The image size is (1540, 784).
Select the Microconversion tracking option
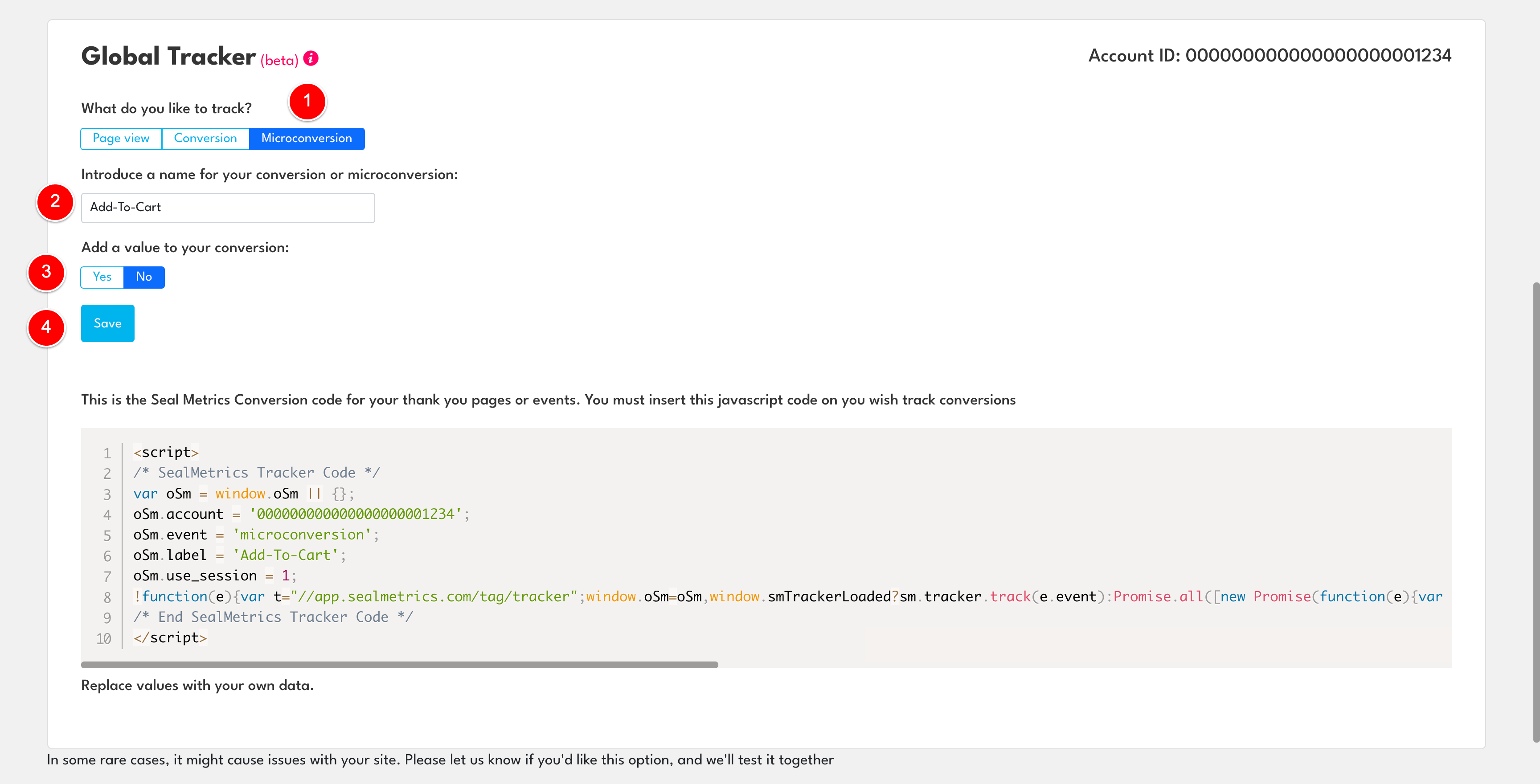307,138
